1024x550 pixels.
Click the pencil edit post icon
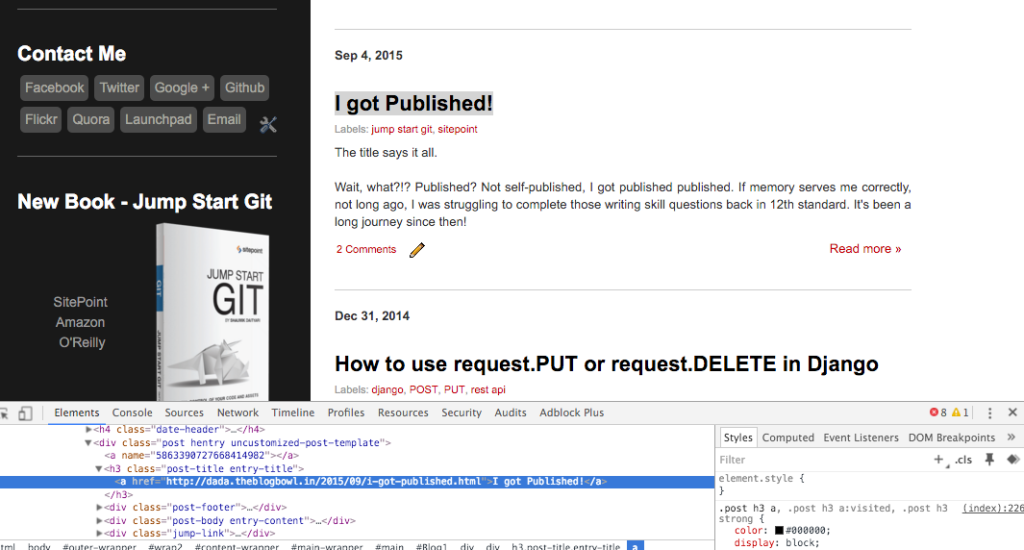pyautogui.click(x=417, y=250)
